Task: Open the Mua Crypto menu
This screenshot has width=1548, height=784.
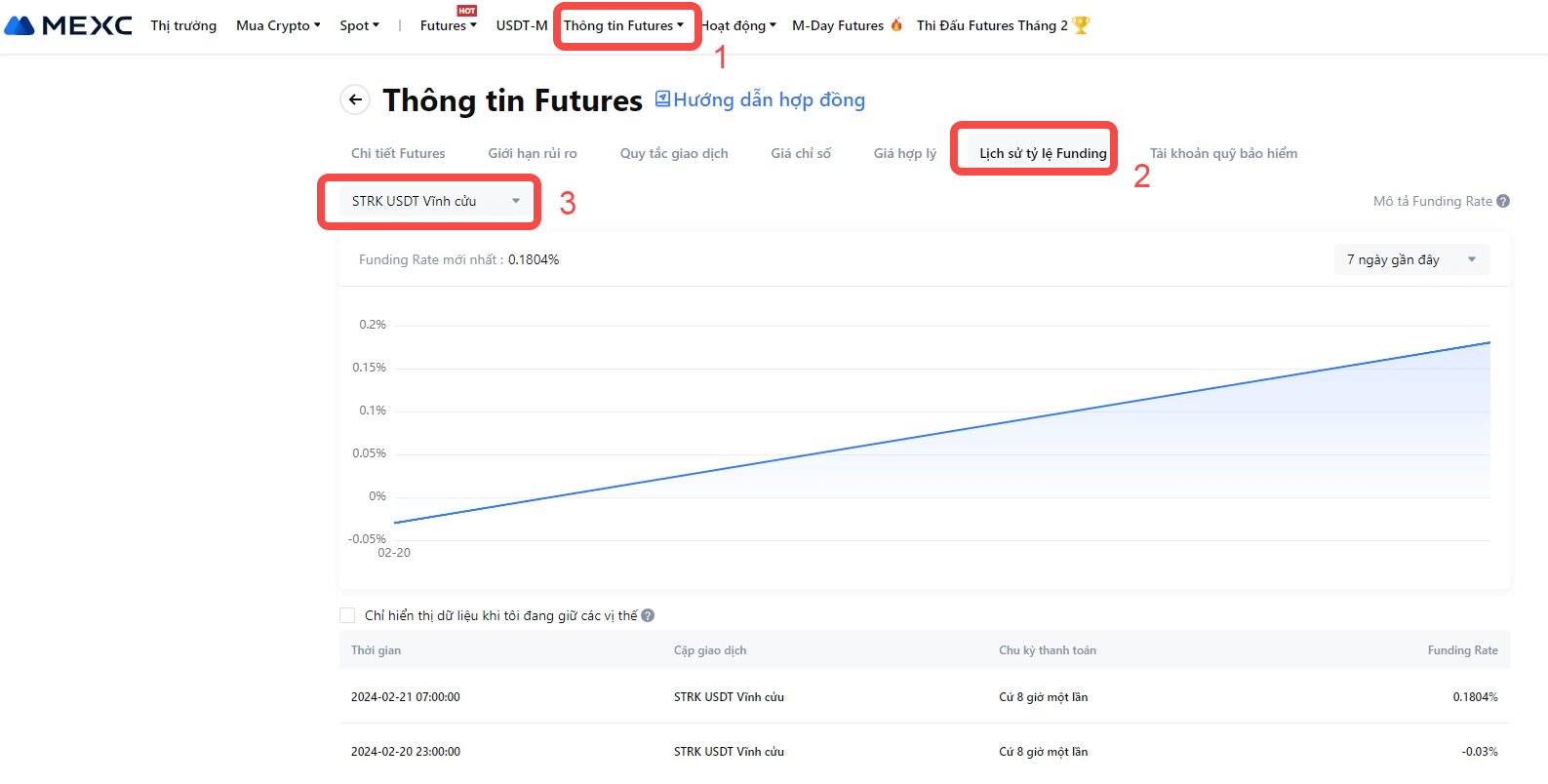Action: (x=278, y=25)
